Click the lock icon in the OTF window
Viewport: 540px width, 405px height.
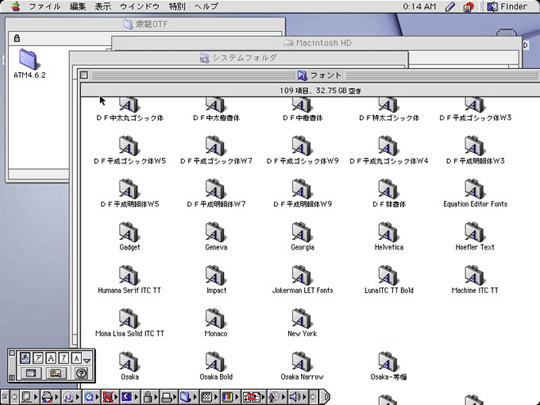click(x=17, y=38)
